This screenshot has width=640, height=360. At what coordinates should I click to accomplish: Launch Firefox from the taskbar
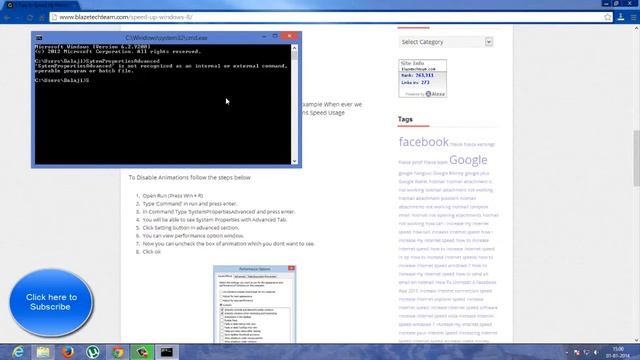[x=68, y=352]
